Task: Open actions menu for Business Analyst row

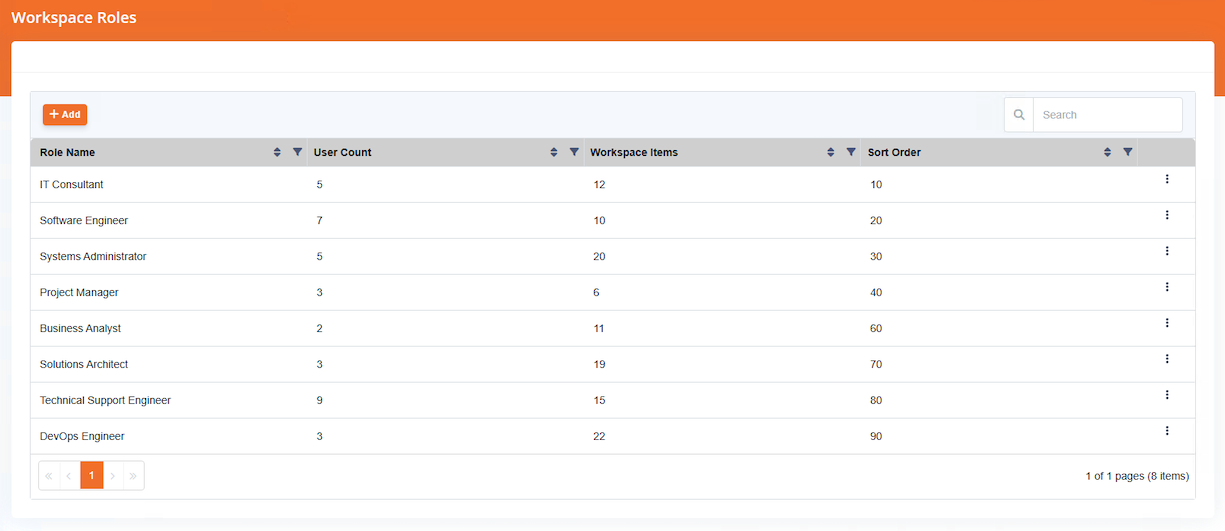Action: (1167, 323)
